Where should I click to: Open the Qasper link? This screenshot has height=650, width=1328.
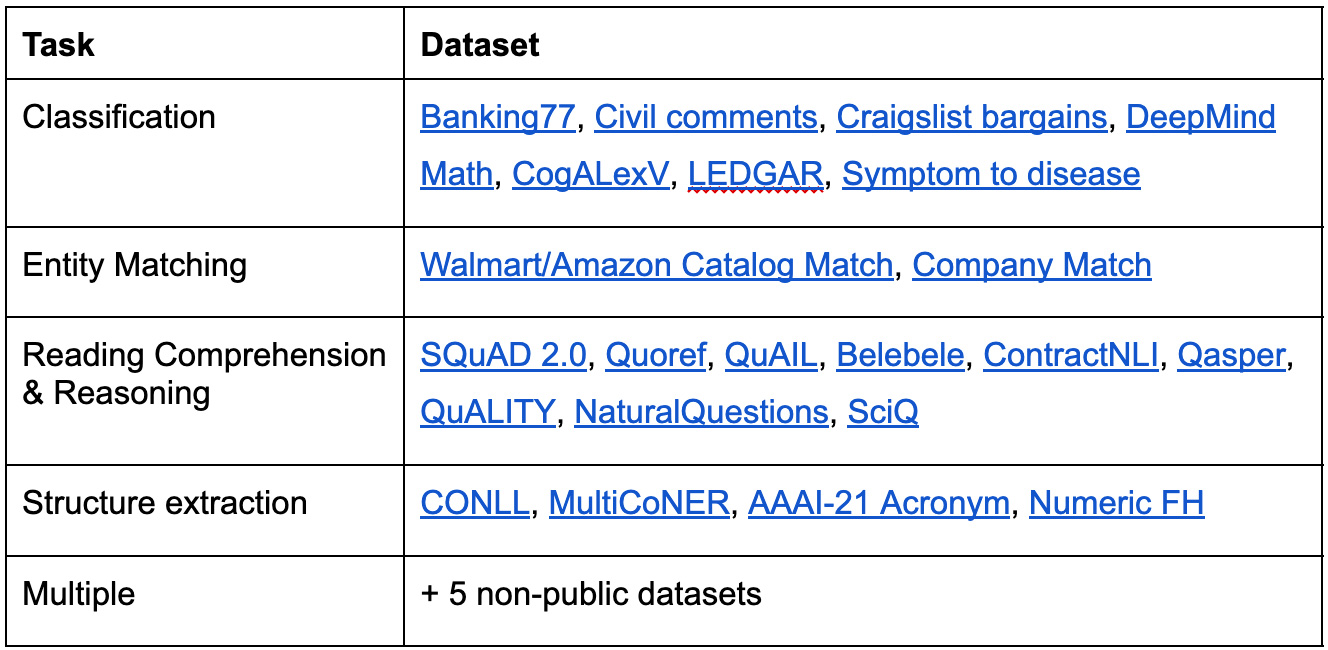1231,355
